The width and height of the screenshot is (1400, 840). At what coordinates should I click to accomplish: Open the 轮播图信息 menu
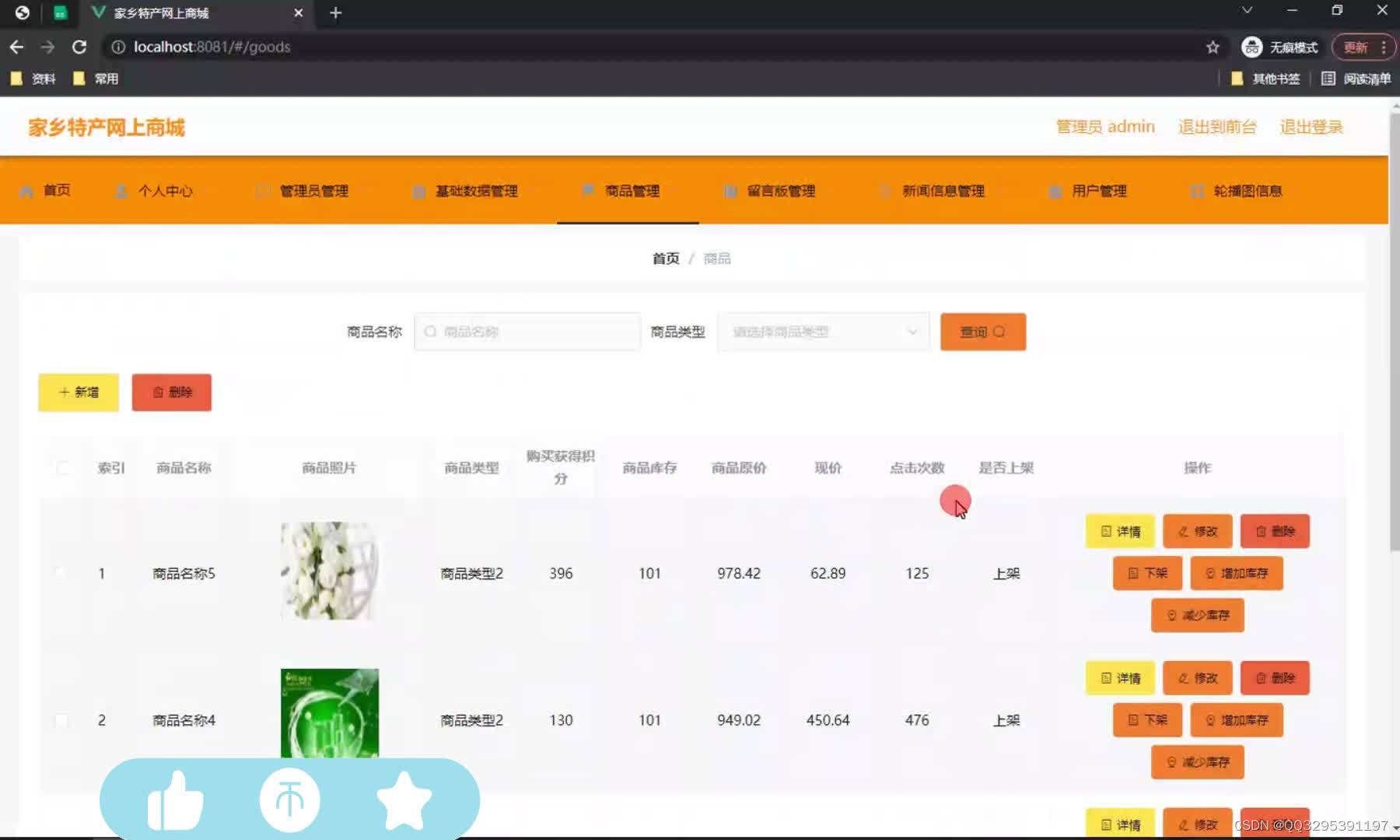[x=1237, y=191]
